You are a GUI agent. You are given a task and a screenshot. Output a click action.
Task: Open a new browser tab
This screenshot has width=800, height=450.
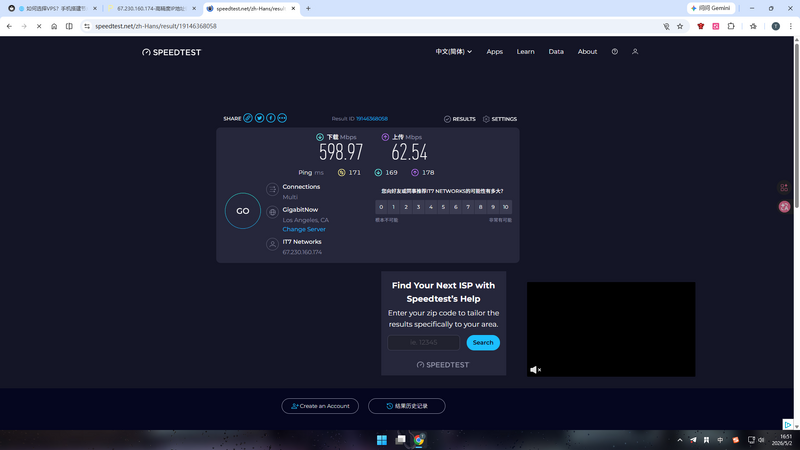coord(308,9)
